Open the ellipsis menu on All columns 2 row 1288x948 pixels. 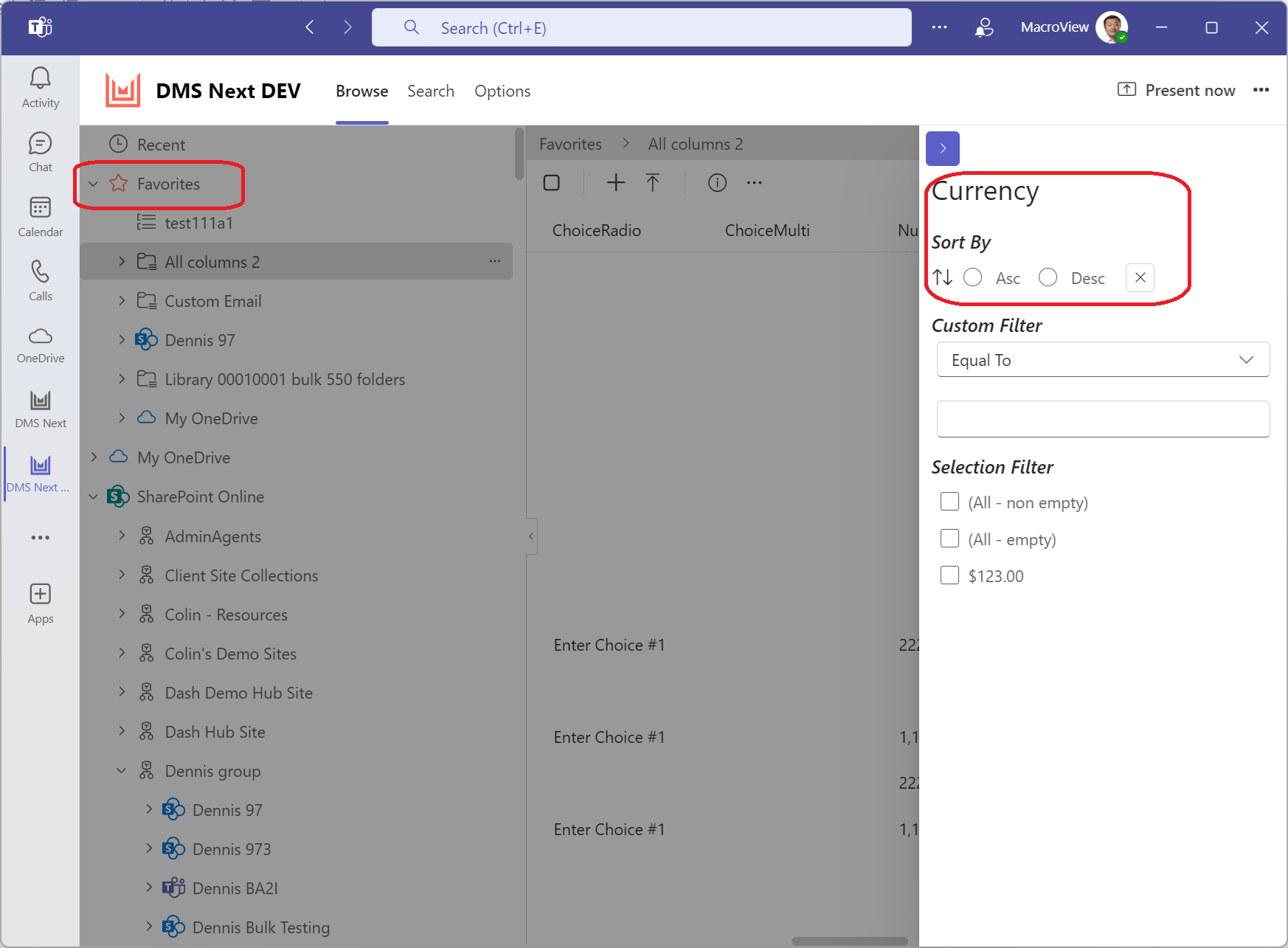click(x=495, y=261)
